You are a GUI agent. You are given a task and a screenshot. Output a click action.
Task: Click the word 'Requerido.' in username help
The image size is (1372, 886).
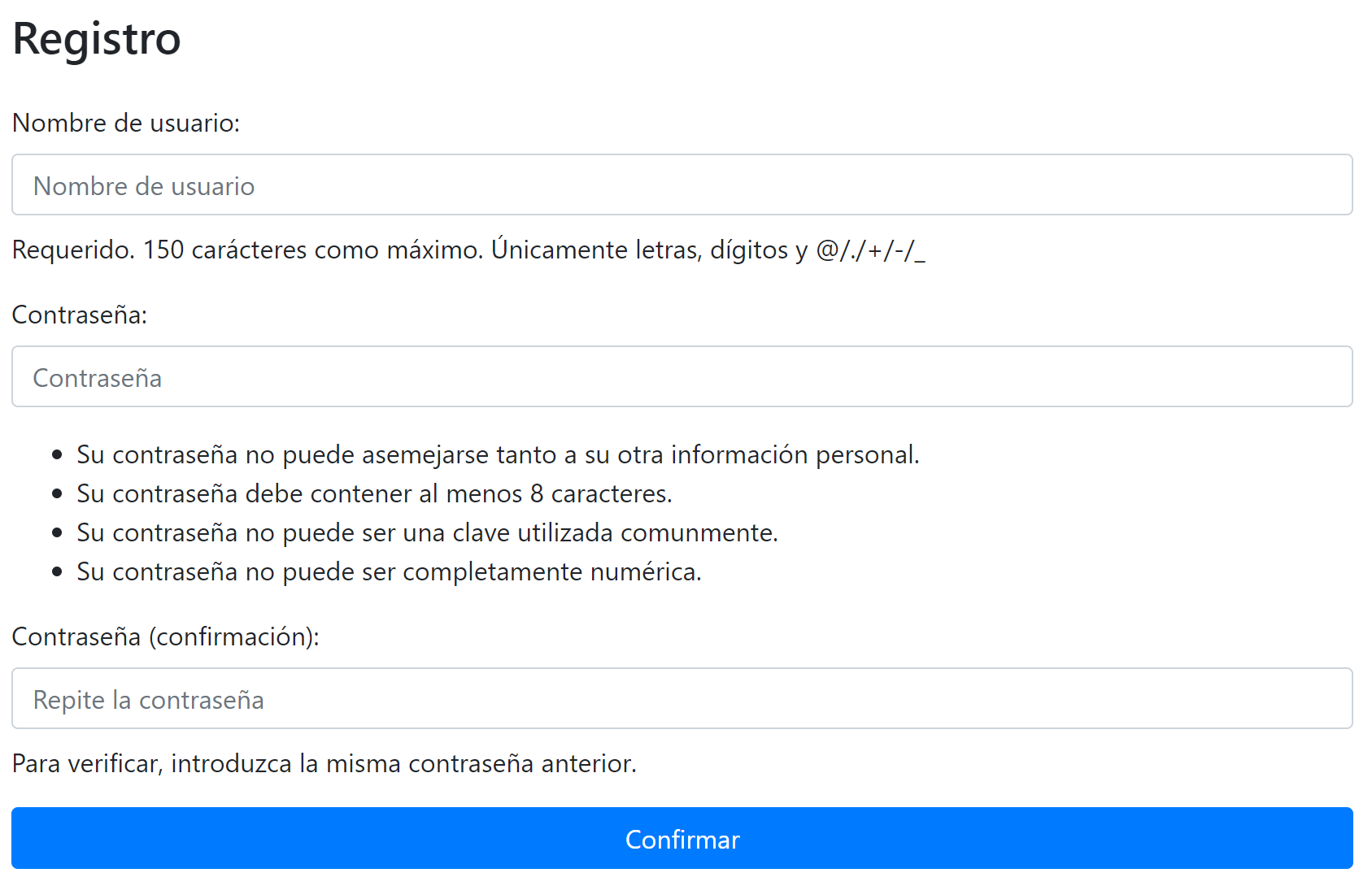click(x=73, y=250)
